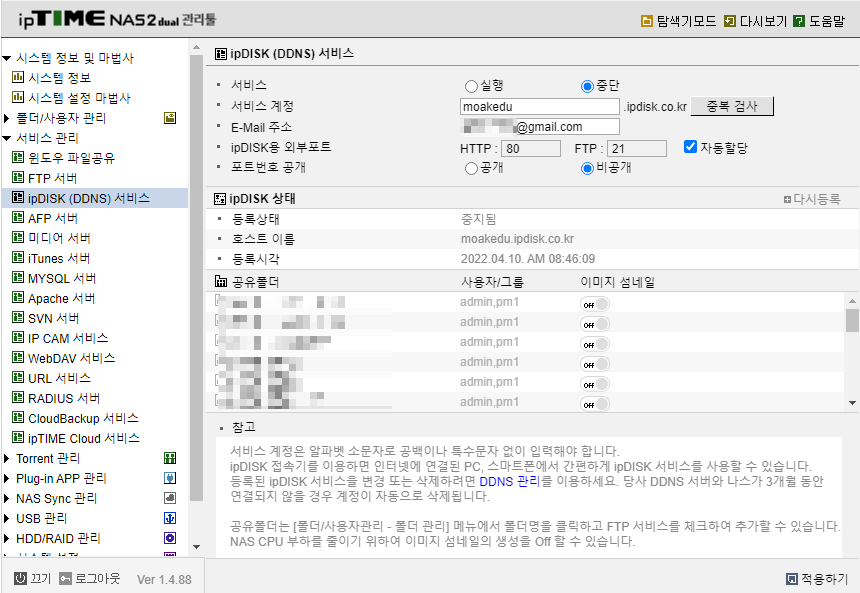Click the USB 관리 USB icon

point(170,518)
